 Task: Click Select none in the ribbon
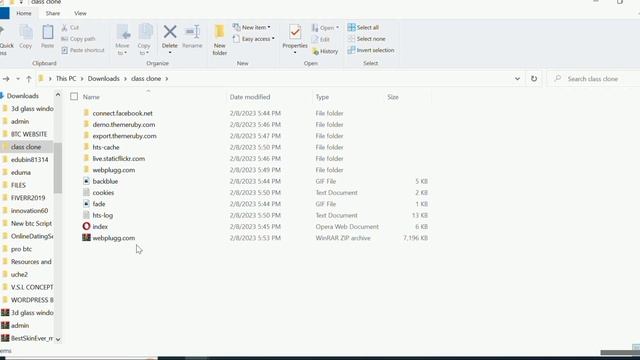[x=367, y=39]
